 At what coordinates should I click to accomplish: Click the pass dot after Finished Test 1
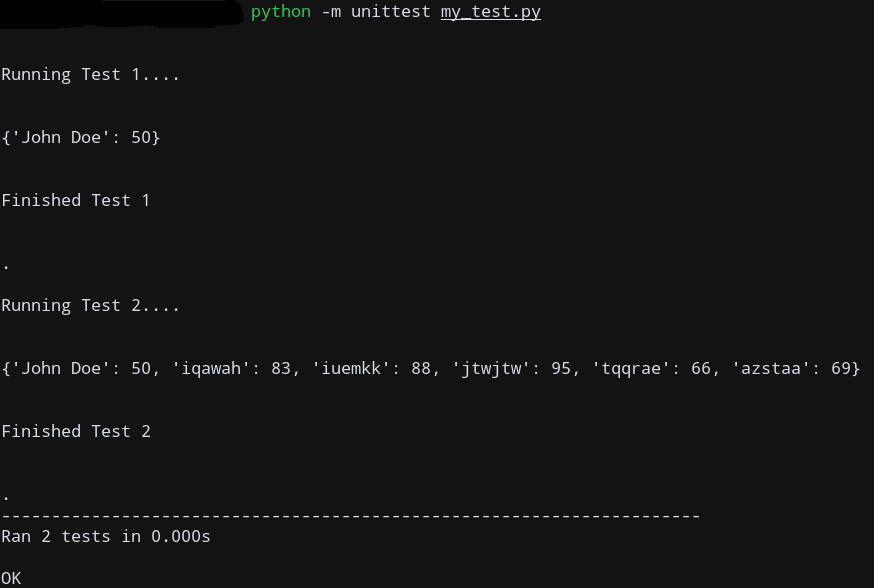click(6, 268)
